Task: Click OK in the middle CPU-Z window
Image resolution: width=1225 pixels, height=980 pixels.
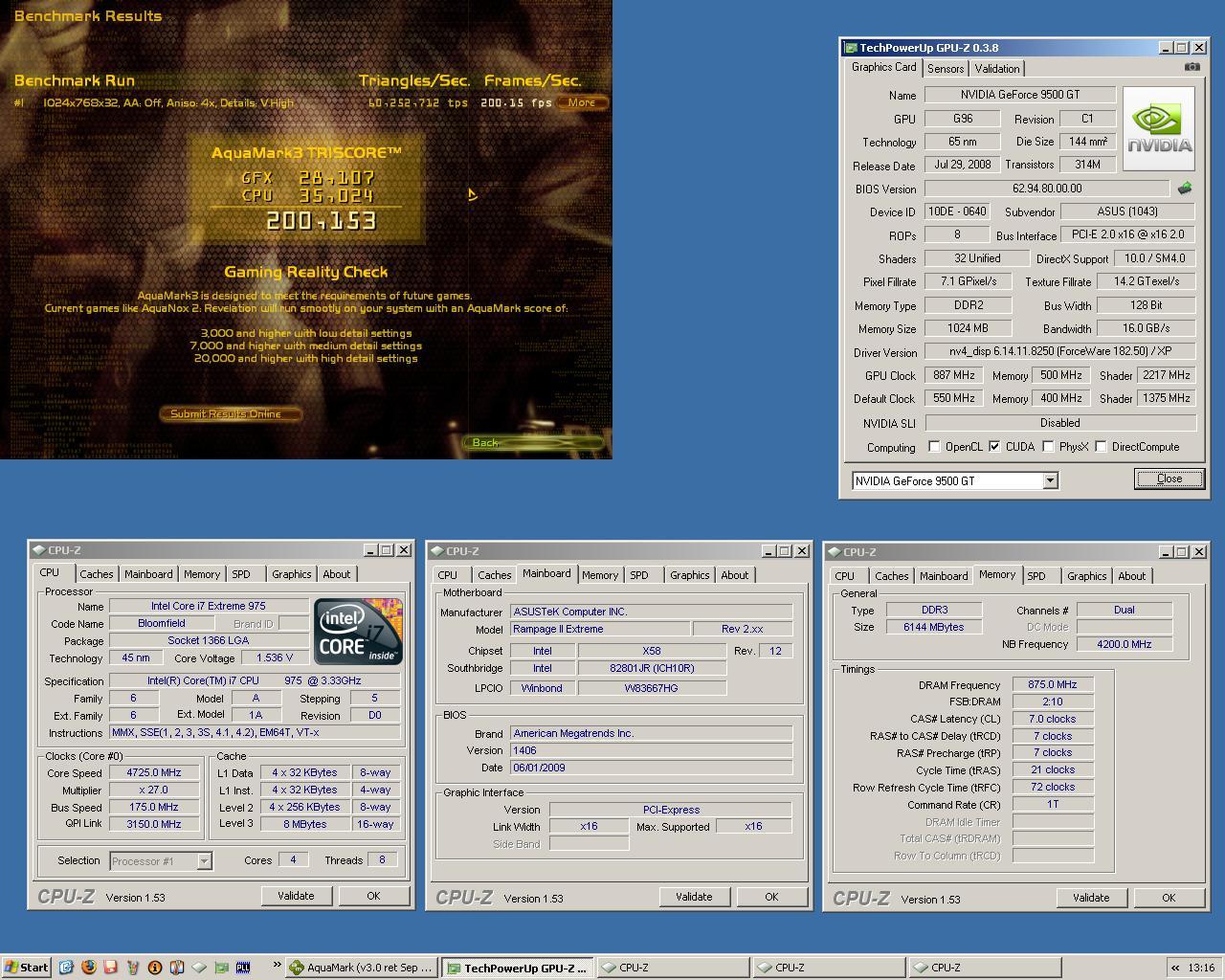Action: coord(771,897)
